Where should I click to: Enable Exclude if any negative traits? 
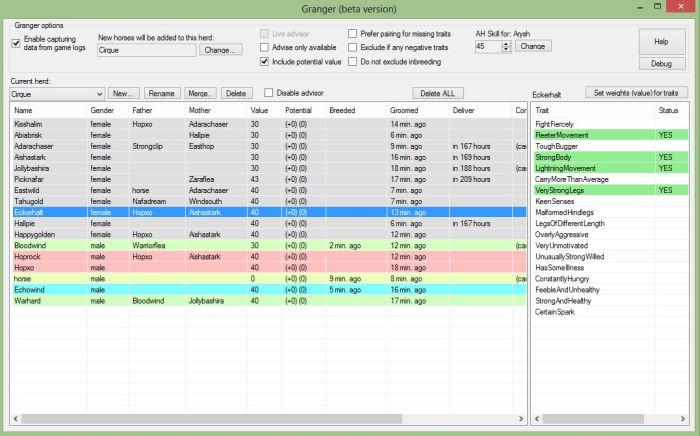[x=353, y=47]
